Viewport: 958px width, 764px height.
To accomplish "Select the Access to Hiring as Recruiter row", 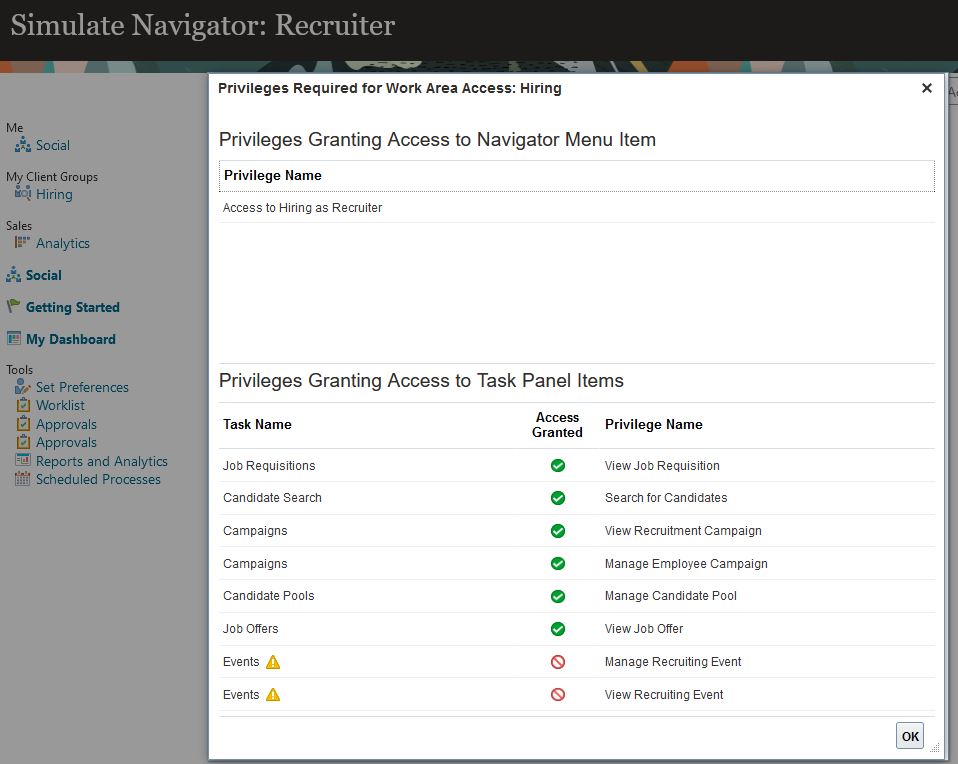I will tap(577, 208).
